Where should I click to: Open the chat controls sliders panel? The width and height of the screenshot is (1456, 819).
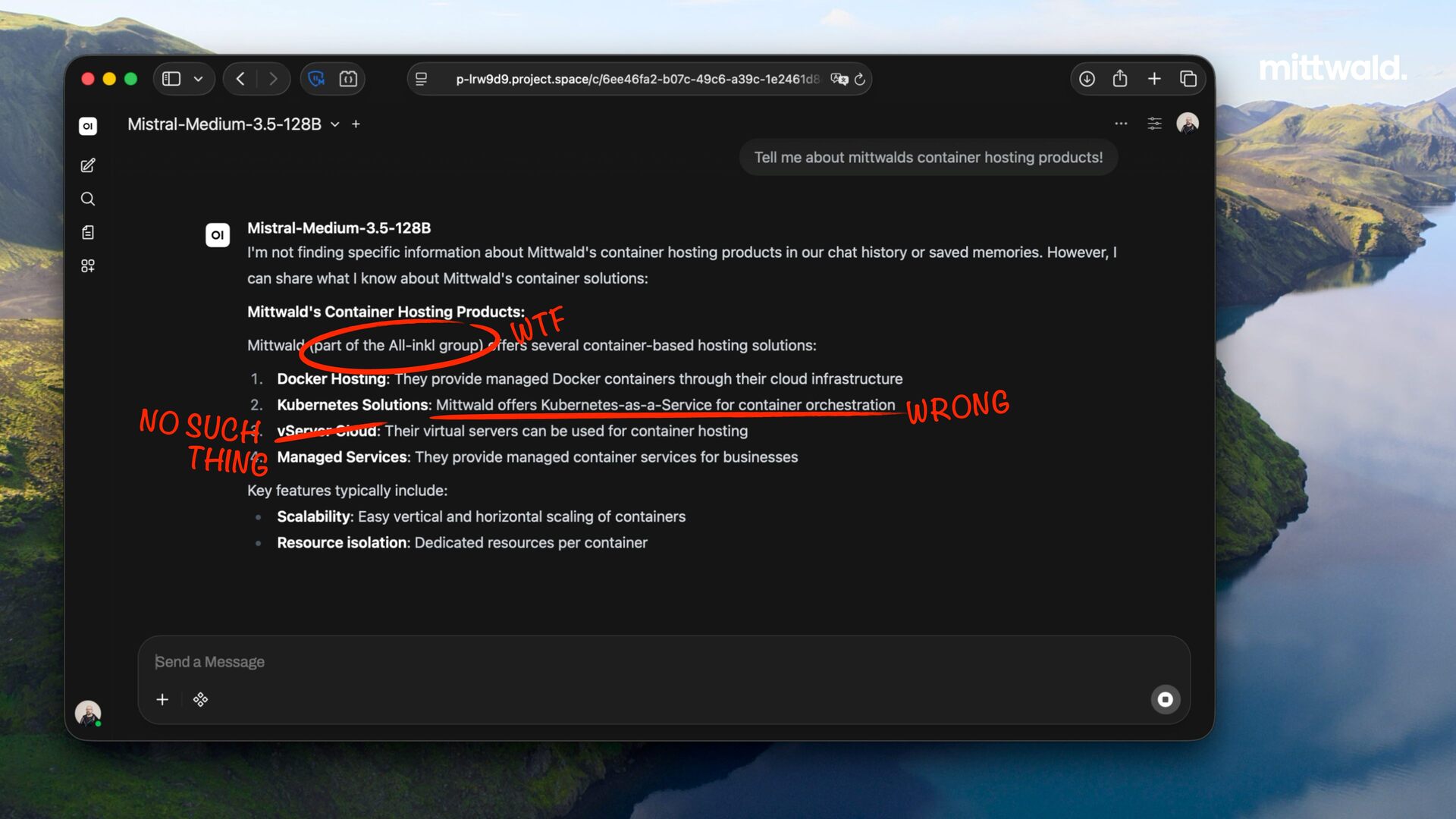click(x=1154, y=124)
